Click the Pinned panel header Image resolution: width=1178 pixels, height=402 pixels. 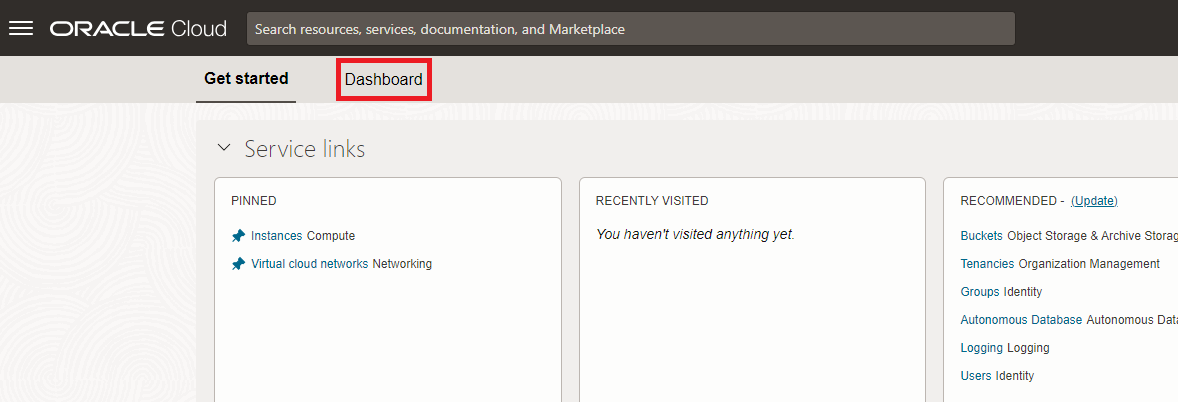pos(254,201)
